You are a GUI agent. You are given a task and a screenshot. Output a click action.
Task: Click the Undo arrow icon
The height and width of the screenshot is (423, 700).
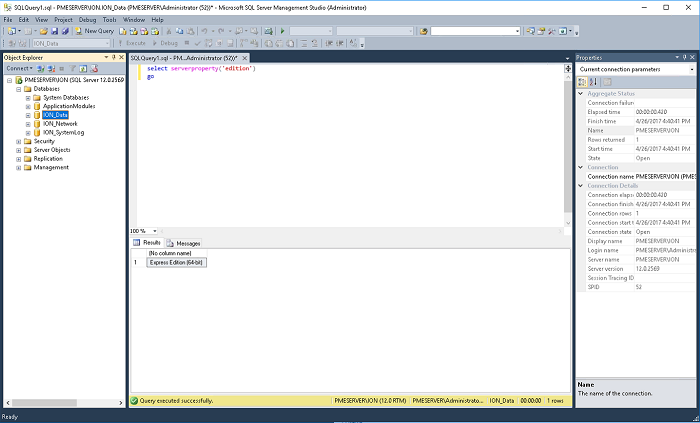click(x=204, y=31)
